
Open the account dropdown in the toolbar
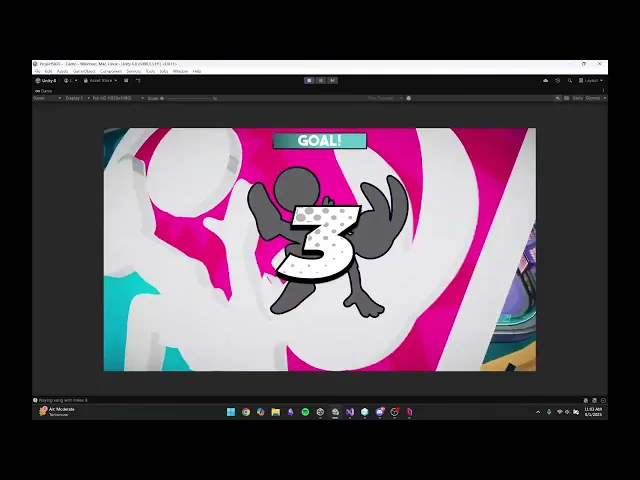tap(71, 81)
